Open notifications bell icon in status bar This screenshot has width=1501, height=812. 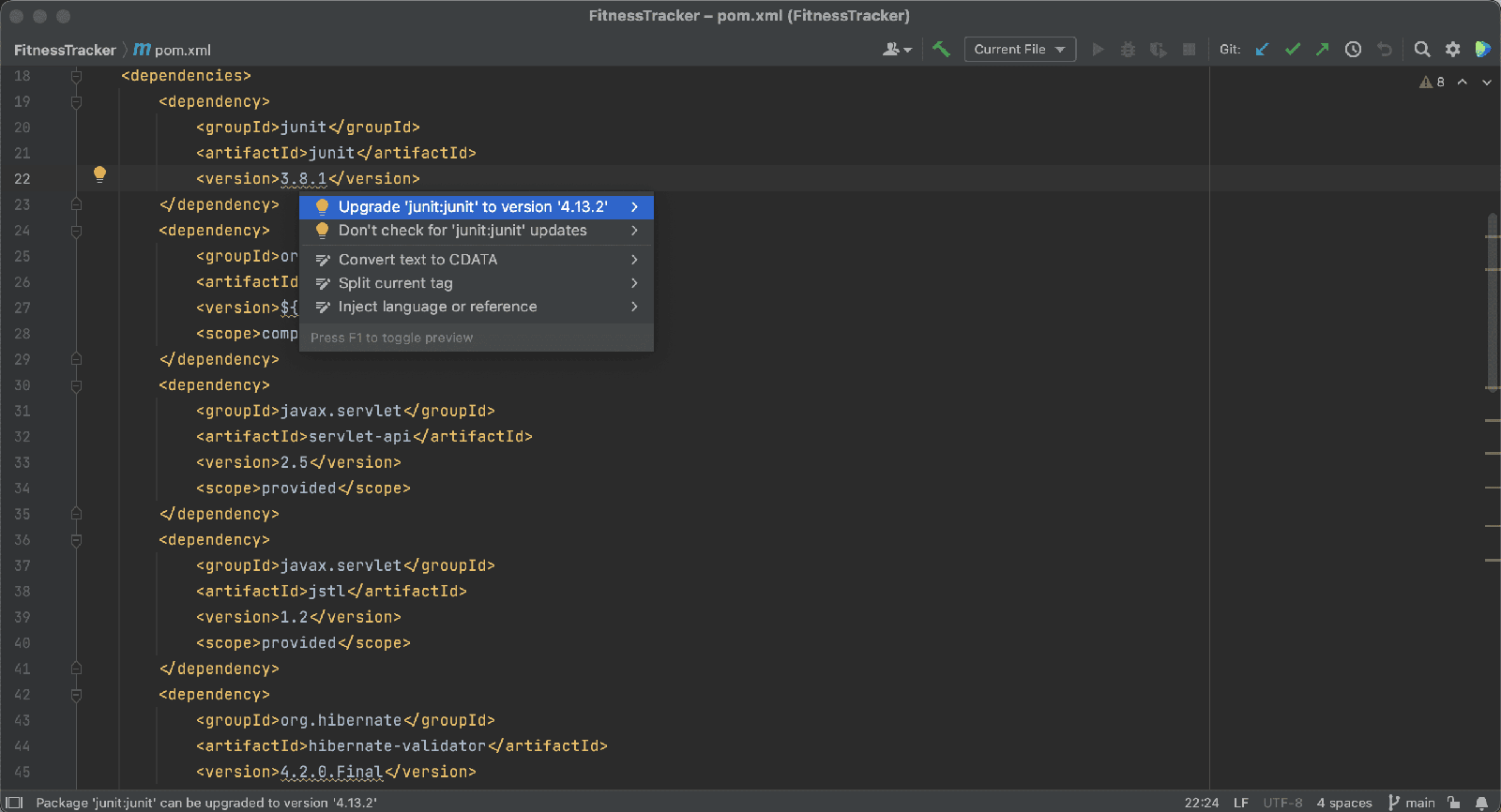(x=1482, y=803)
